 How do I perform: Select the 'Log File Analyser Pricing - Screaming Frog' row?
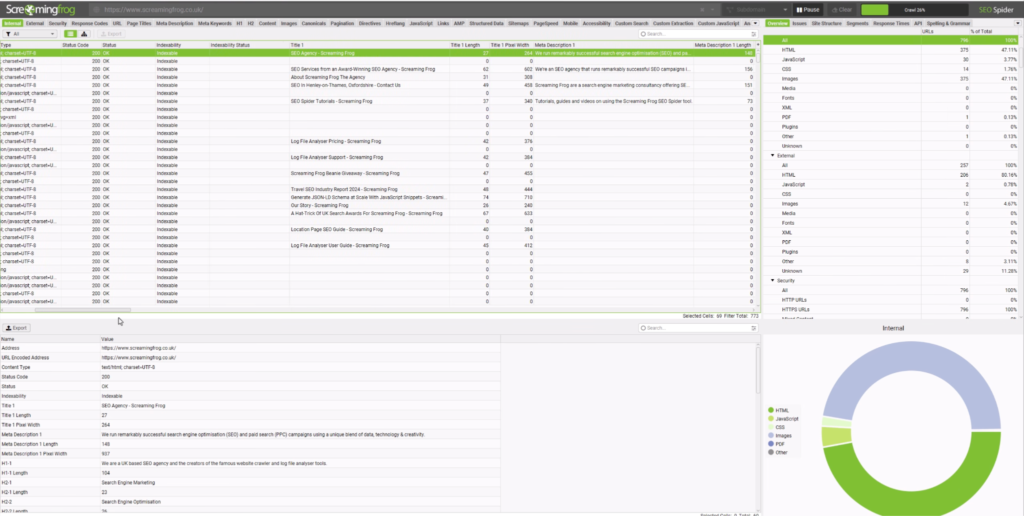(x=377, y=141)
